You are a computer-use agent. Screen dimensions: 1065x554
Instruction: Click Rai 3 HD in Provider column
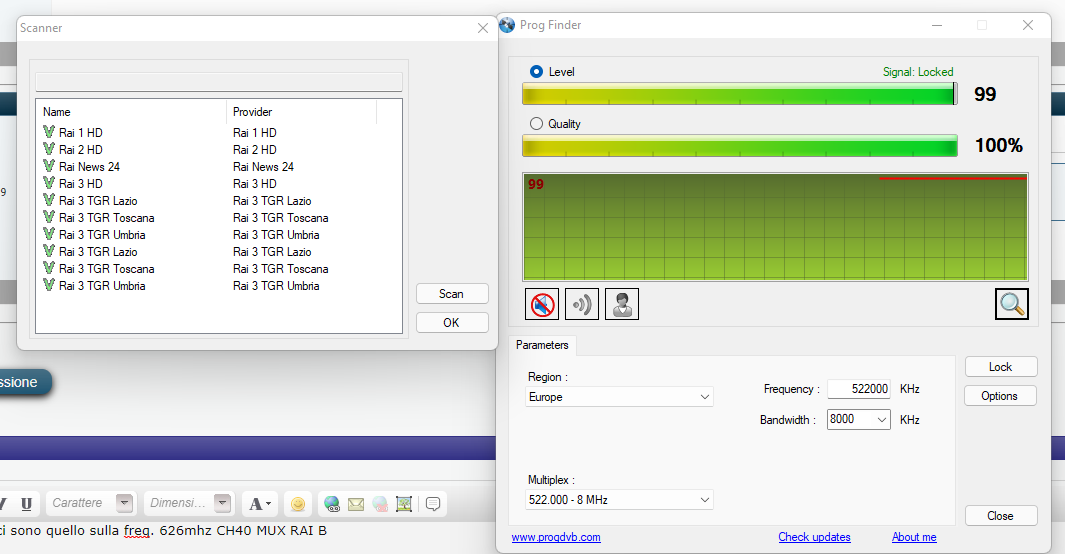255,183
